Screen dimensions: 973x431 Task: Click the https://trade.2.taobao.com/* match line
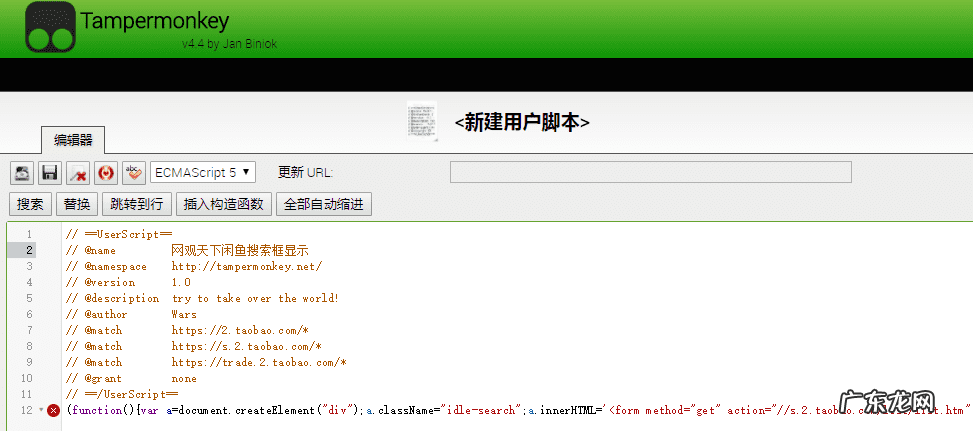(x=258, y=362)
